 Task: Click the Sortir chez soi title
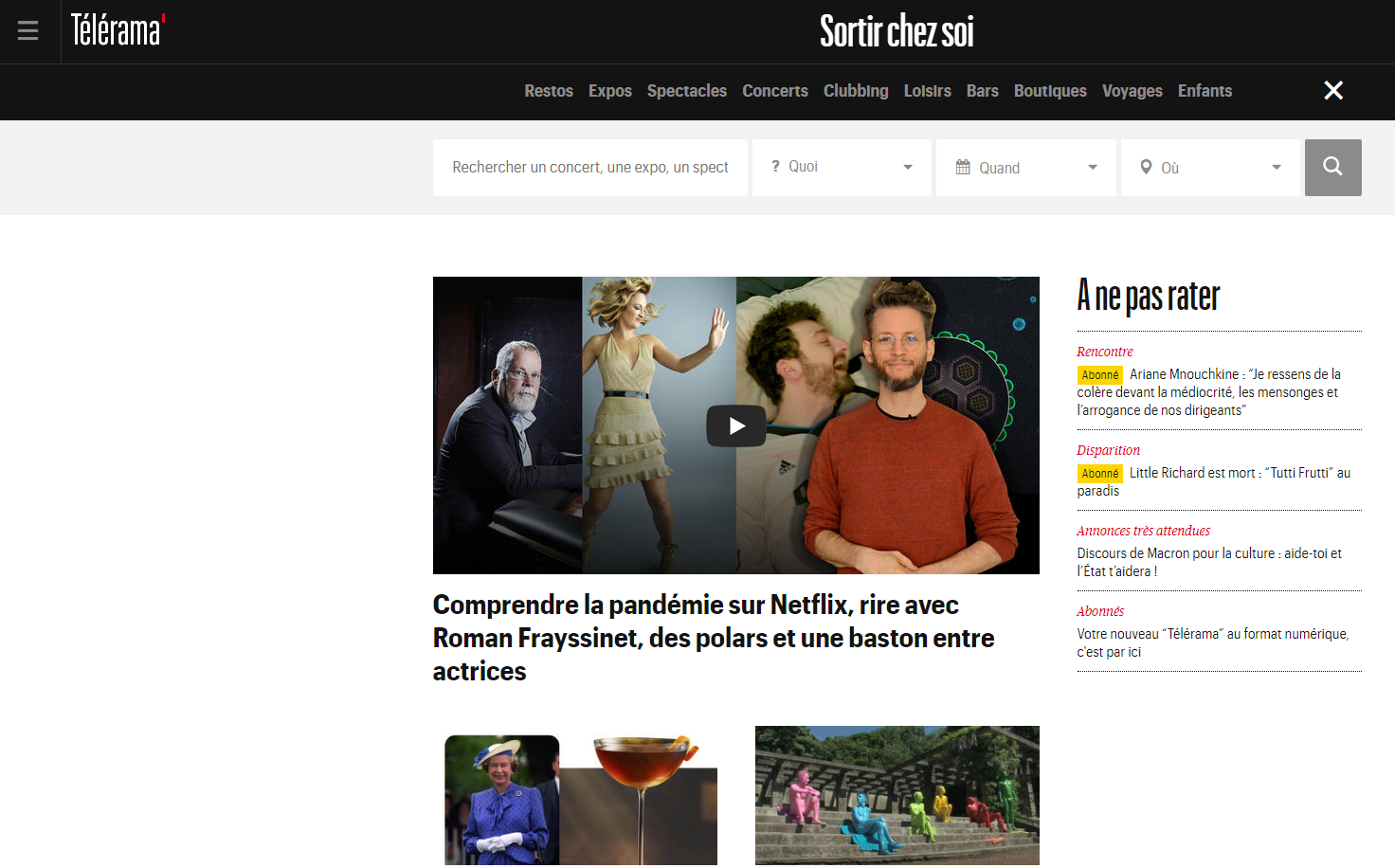[897, 31]
